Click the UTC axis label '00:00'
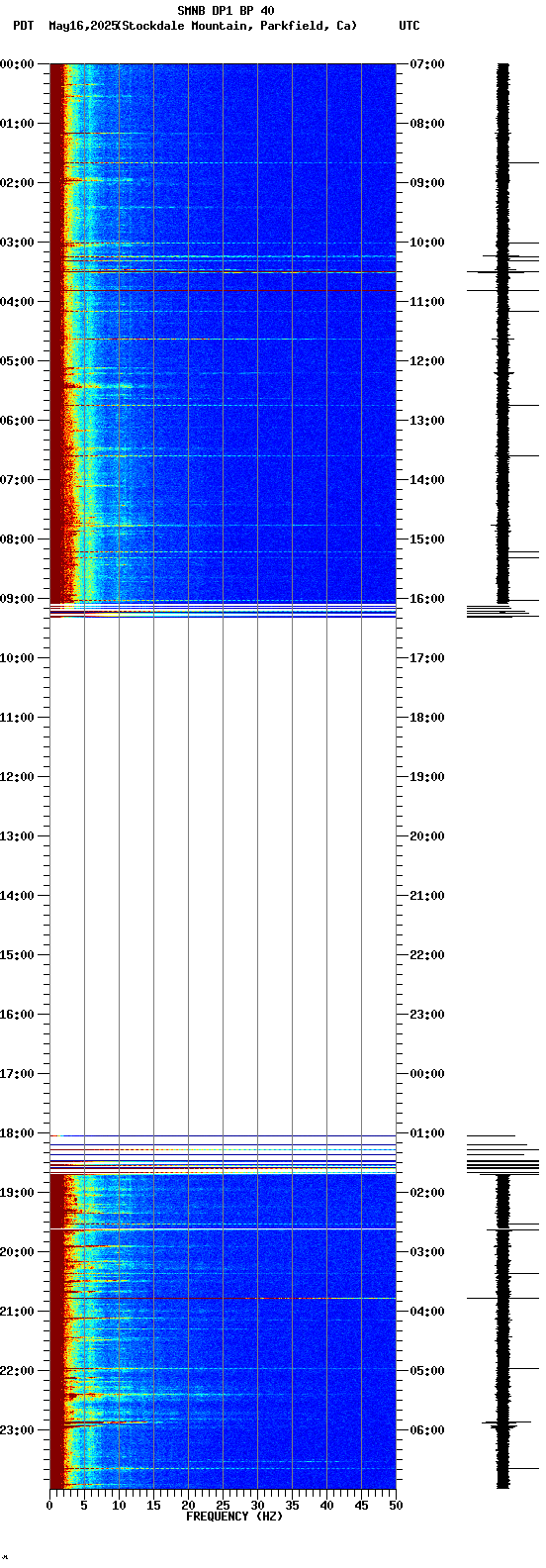The image size is (546, 1568). click(x=427, y=1074)
